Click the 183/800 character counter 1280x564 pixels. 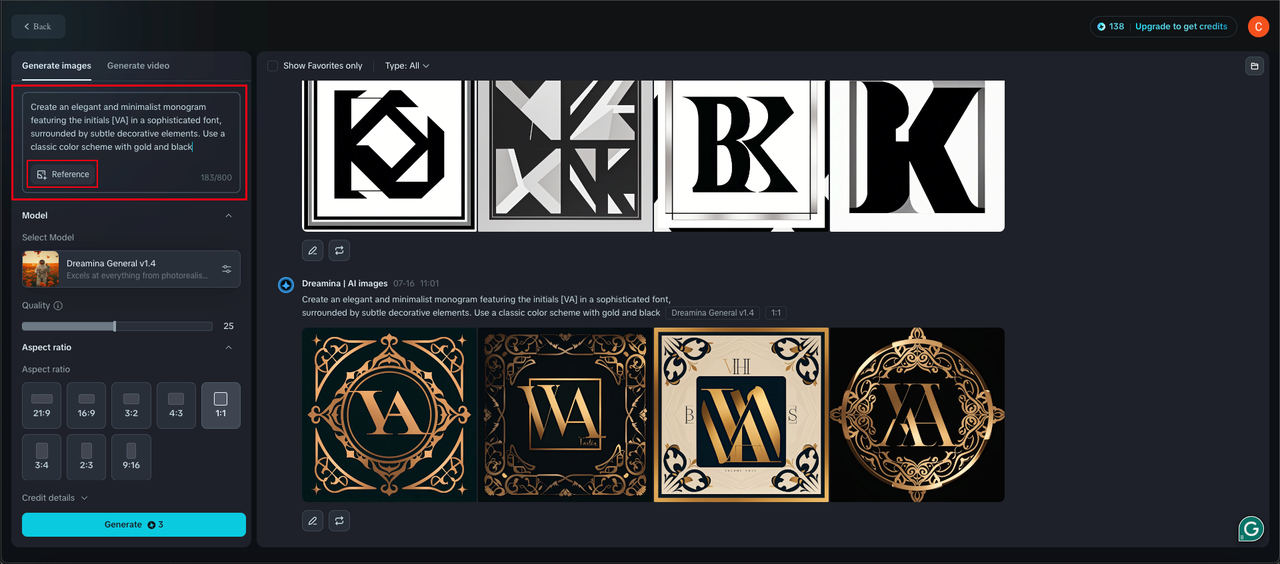tap(215, 178)
